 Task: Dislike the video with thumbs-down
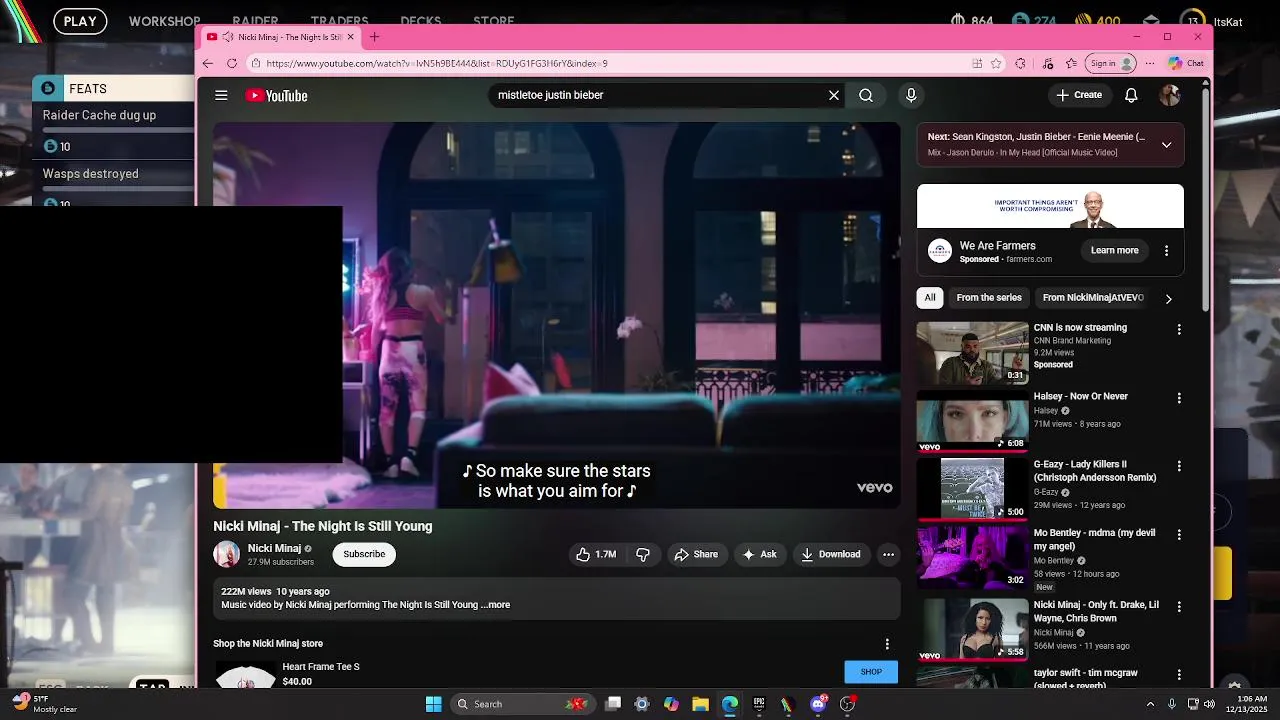pyautogui.click(x=643, y=554)
